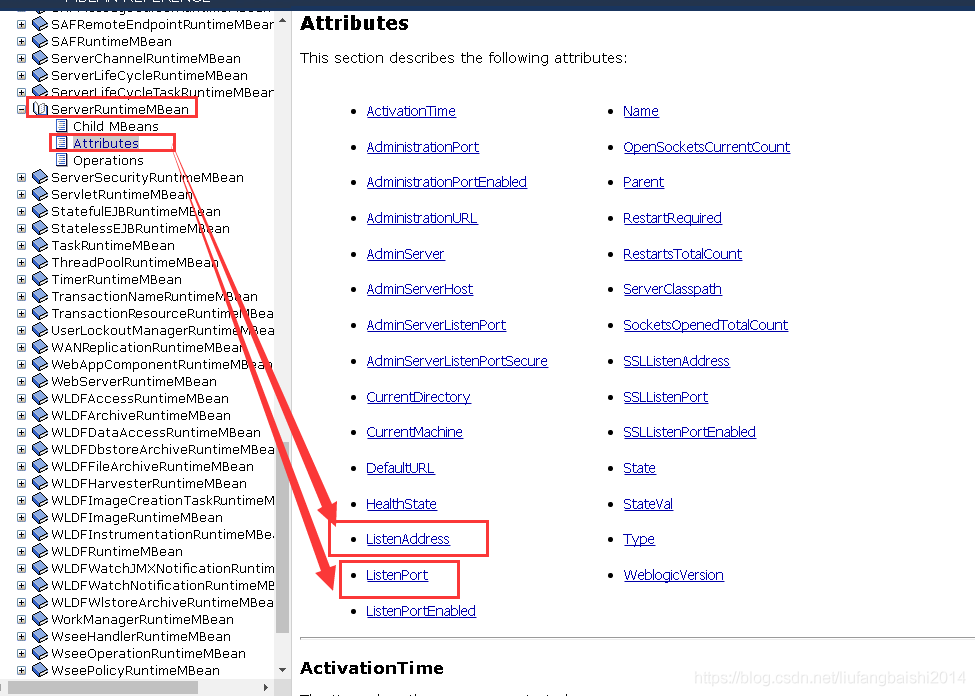The height and width of the screenshot is (696, 975).
Task: Open the CurrentMachine link
Action: tap(415, 432)
